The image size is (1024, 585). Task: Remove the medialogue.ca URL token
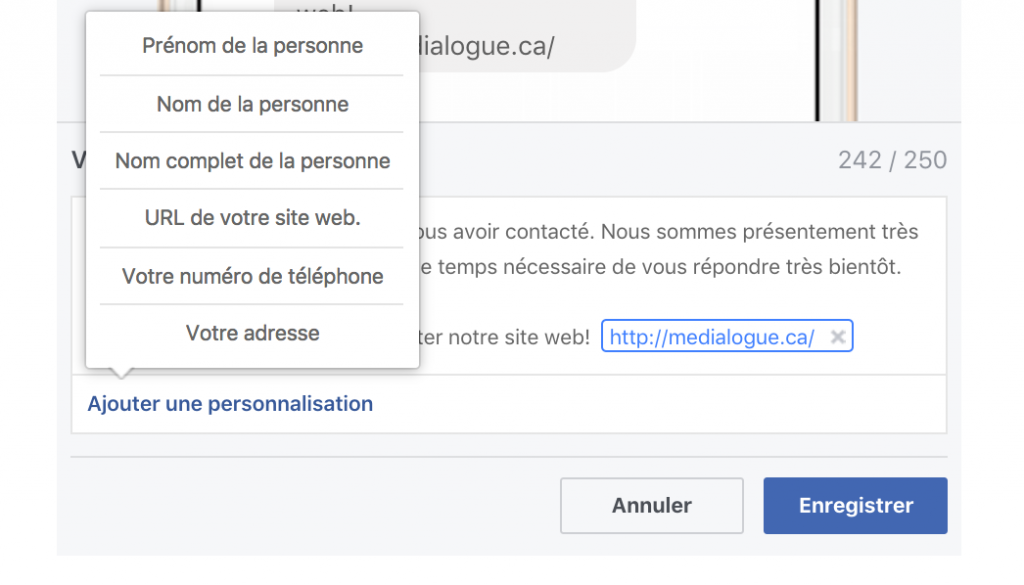click(837, 336)
